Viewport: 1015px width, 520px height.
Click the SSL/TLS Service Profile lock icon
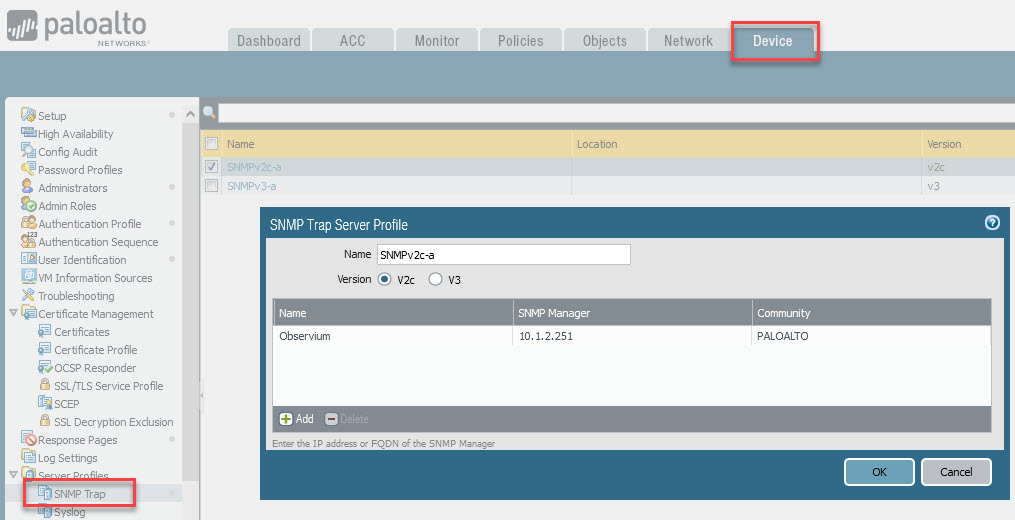44,386
